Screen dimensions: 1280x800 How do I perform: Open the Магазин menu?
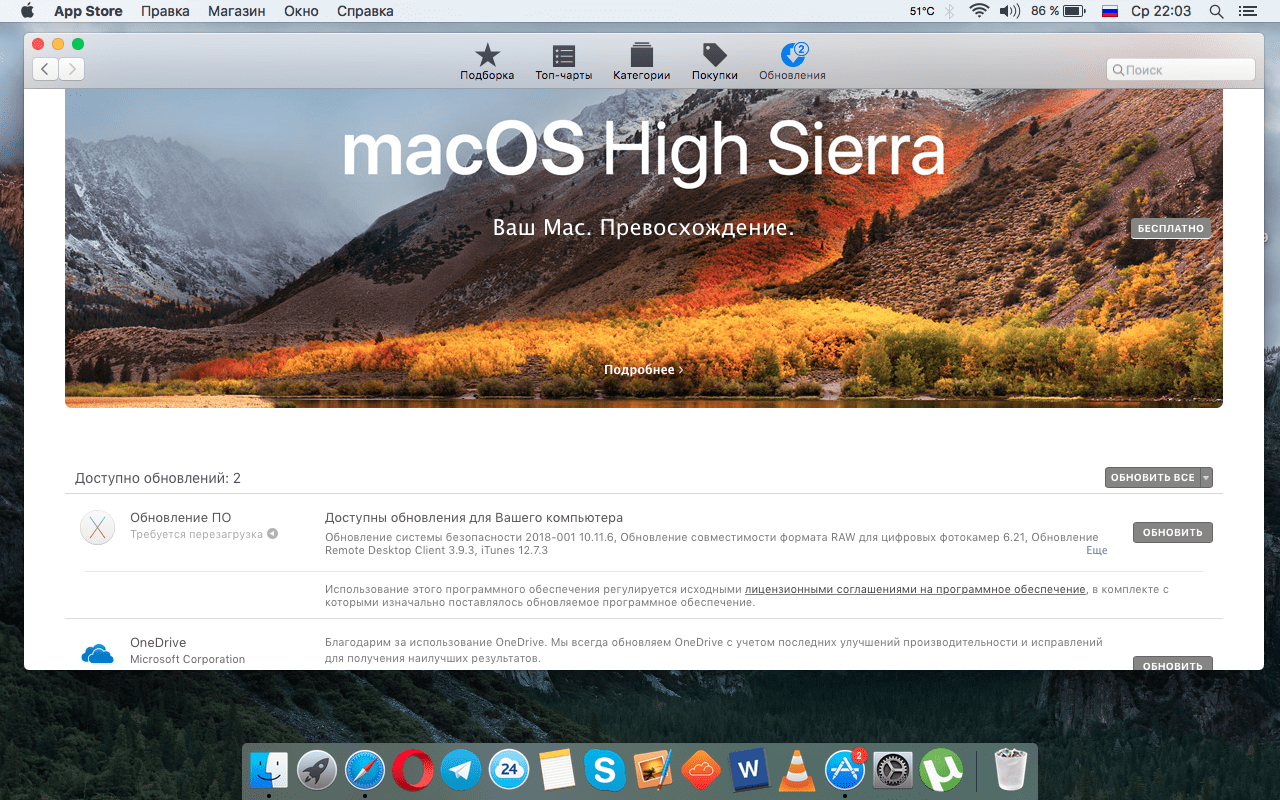coord(237,11)
